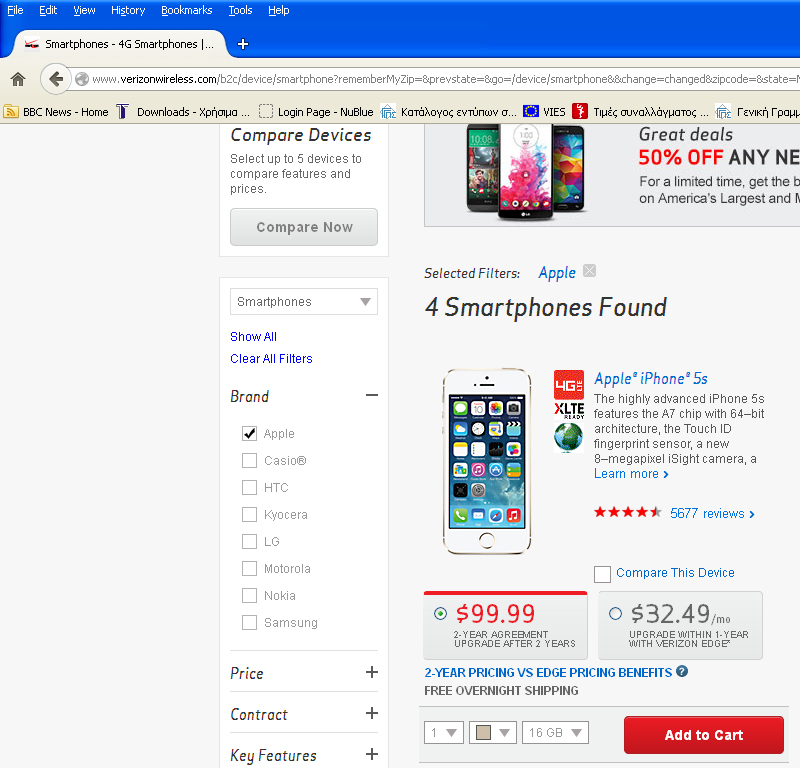This screenshot has width=800, height=768.
Task: Go back with the browser back arrow
Action: 56,79
